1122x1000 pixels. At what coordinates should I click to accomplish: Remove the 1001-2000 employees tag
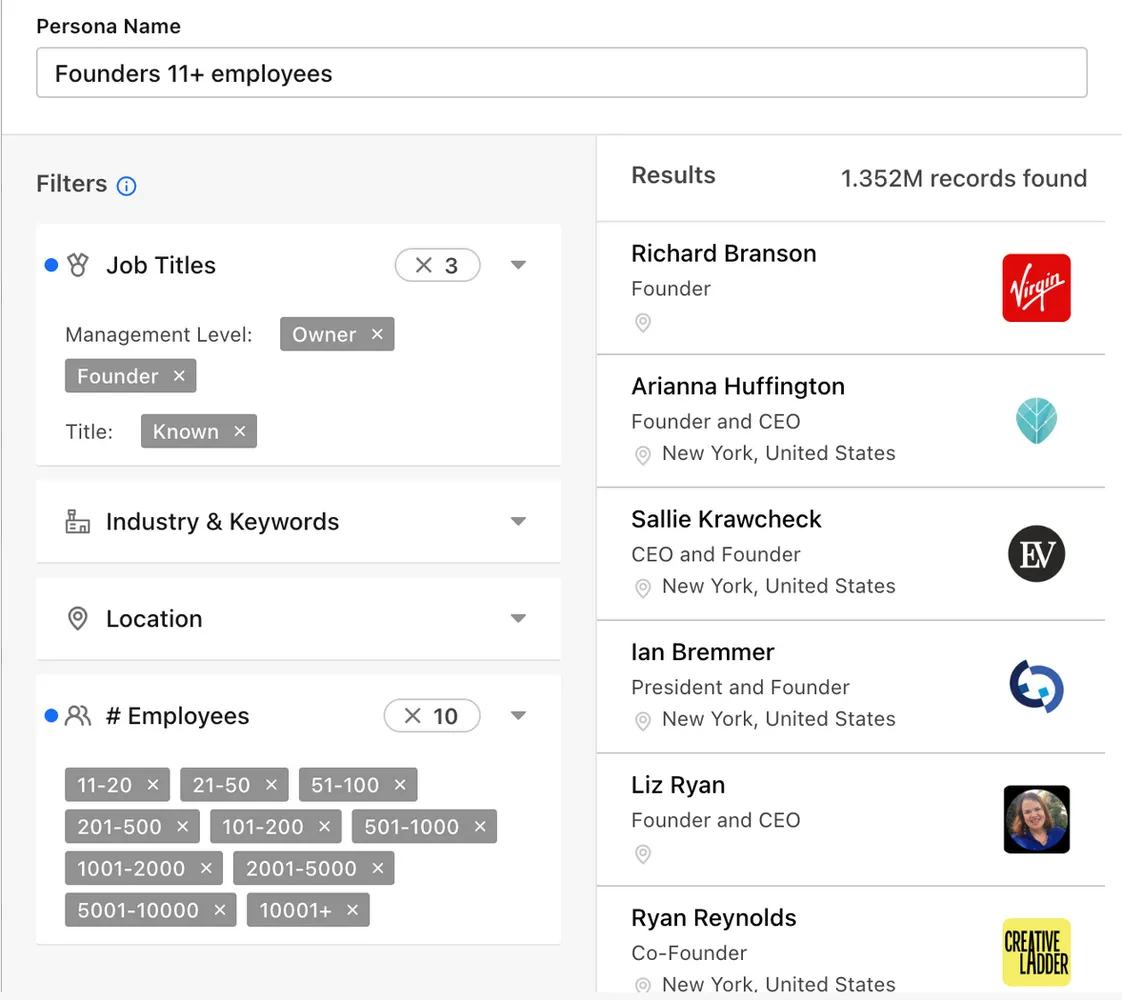click(206, 868)
